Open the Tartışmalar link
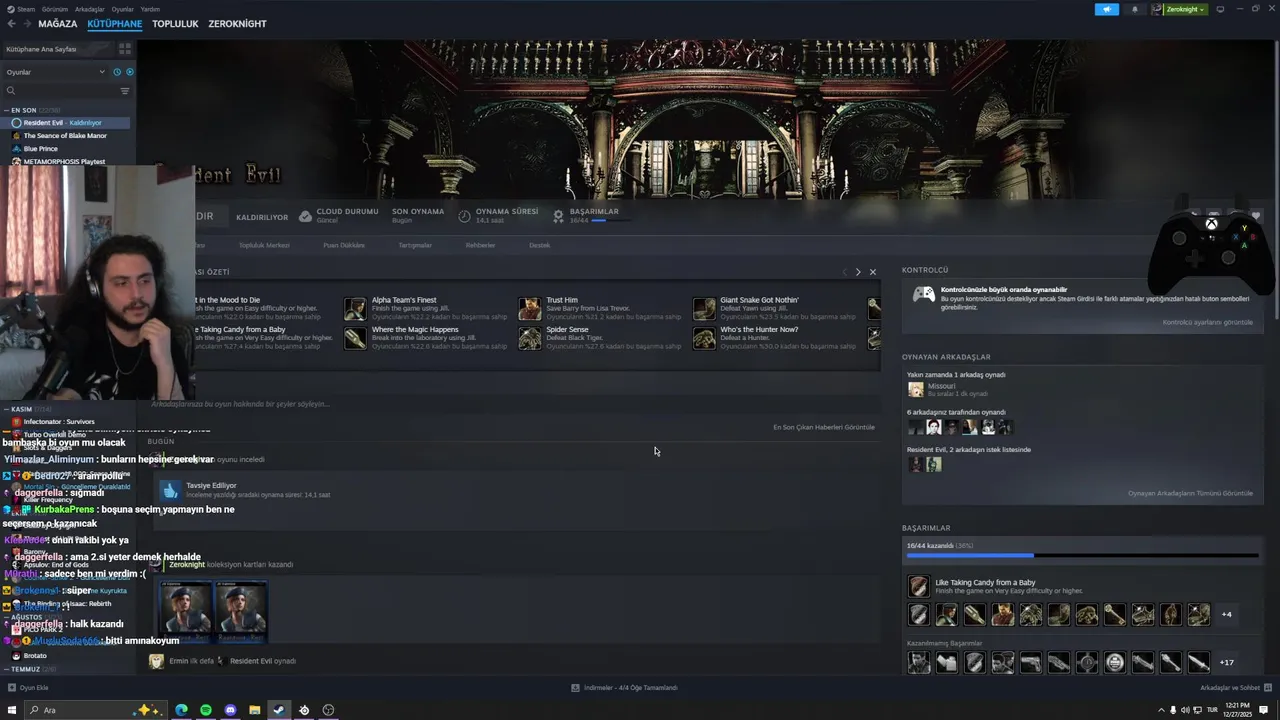Viewport: 1280px width, 720px height. coord(415,245)
